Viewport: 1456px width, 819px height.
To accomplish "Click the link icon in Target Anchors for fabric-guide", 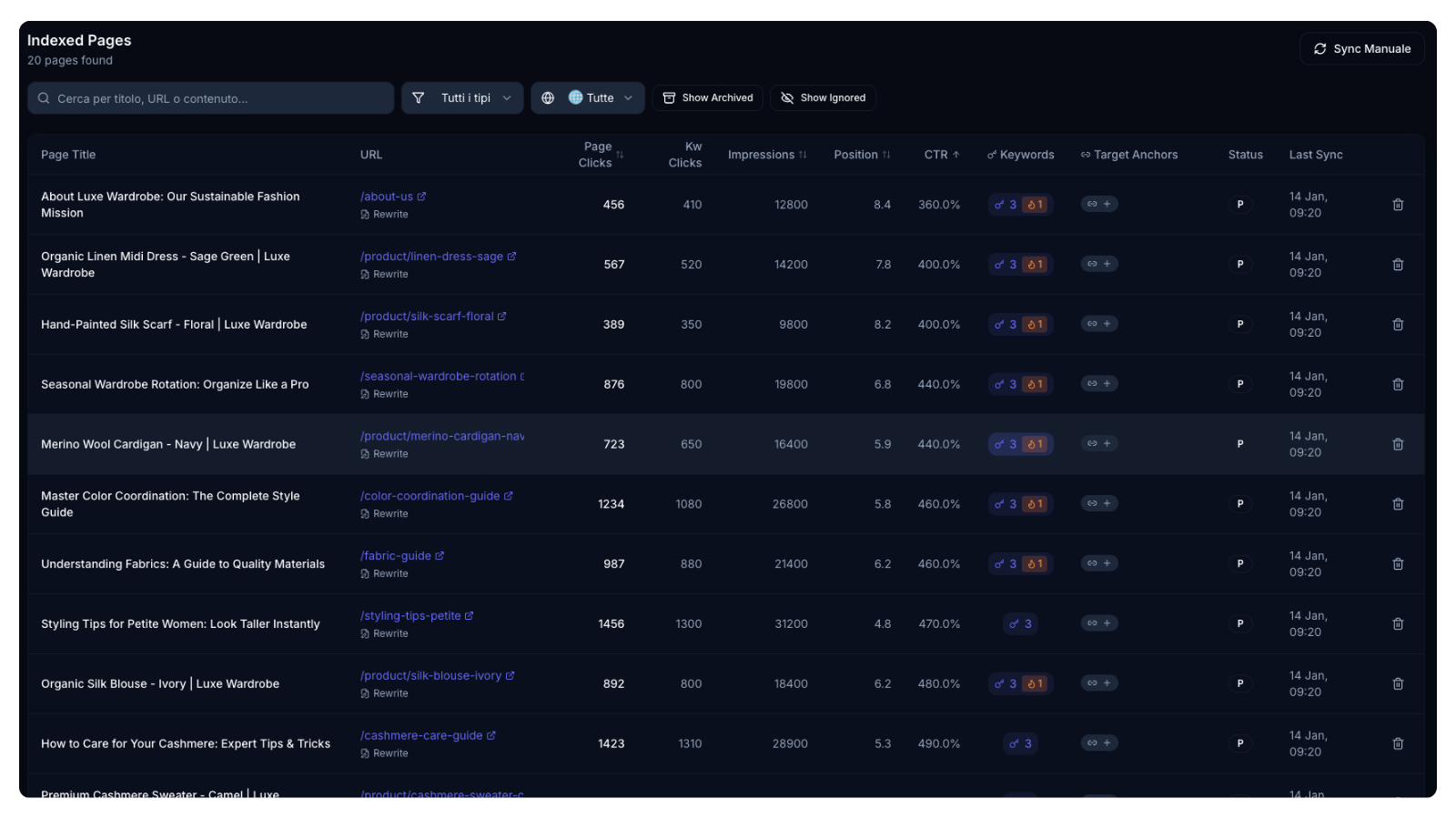I will [1093, 563].
